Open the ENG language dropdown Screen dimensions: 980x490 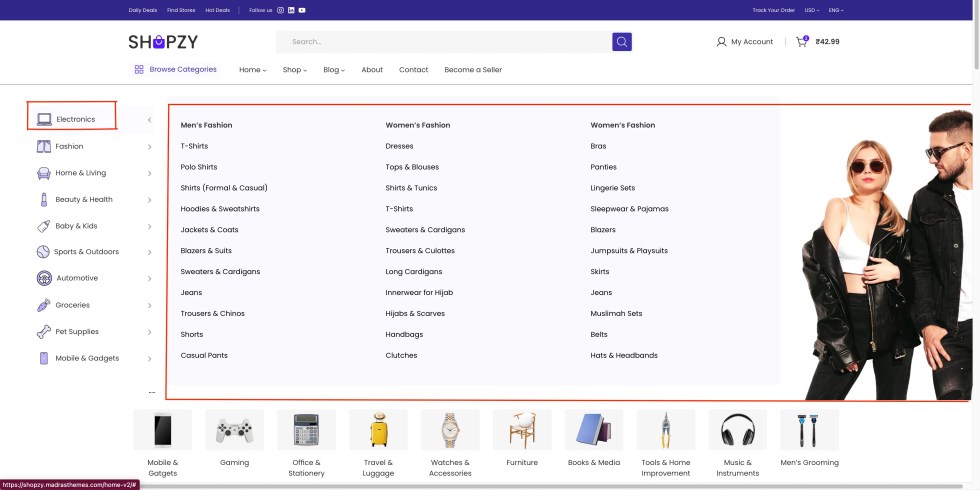(x=836, y=10)
